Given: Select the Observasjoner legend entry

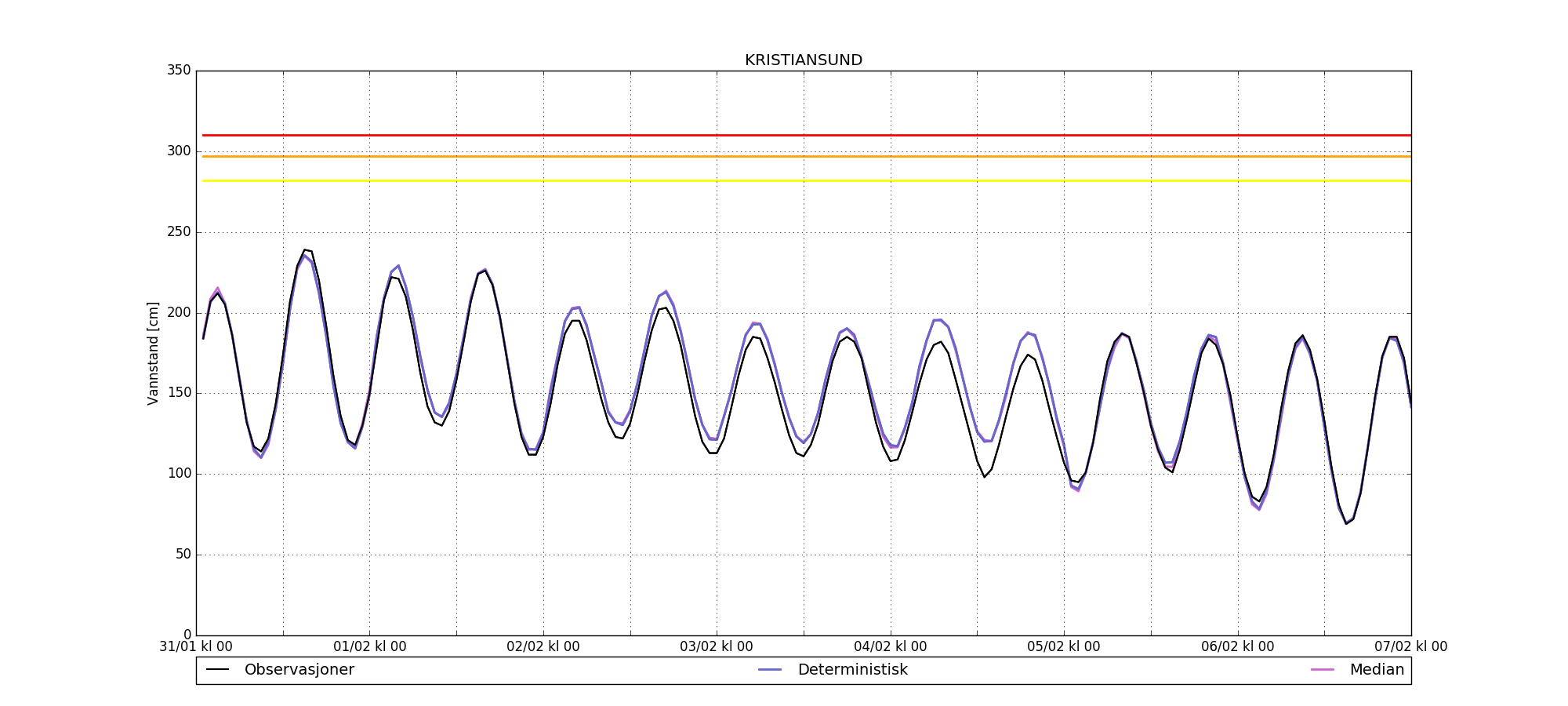Looking at the screenshot, I should click(299, 670).
